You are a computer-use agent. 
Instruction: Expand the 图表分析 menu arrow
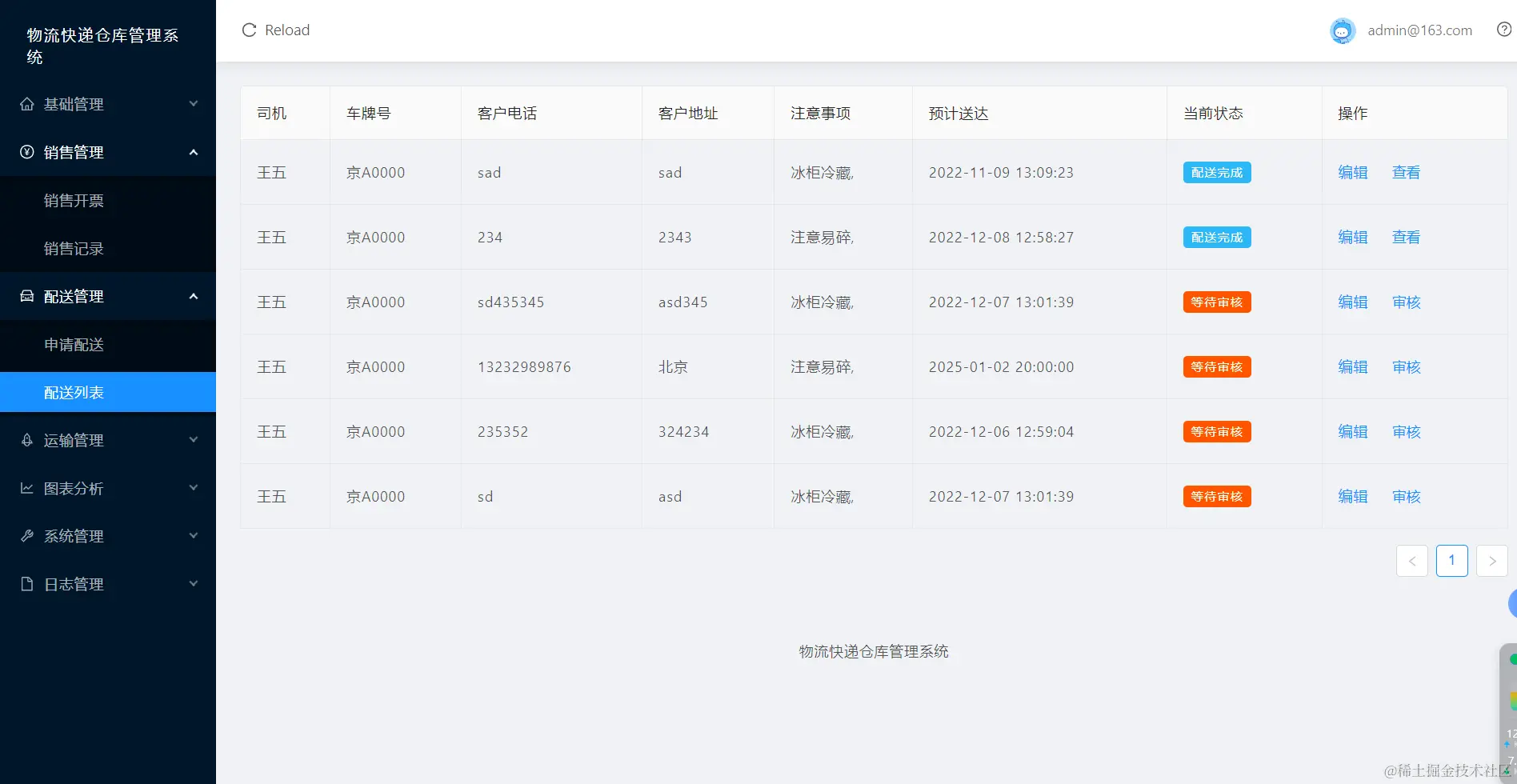click(193, 488)
